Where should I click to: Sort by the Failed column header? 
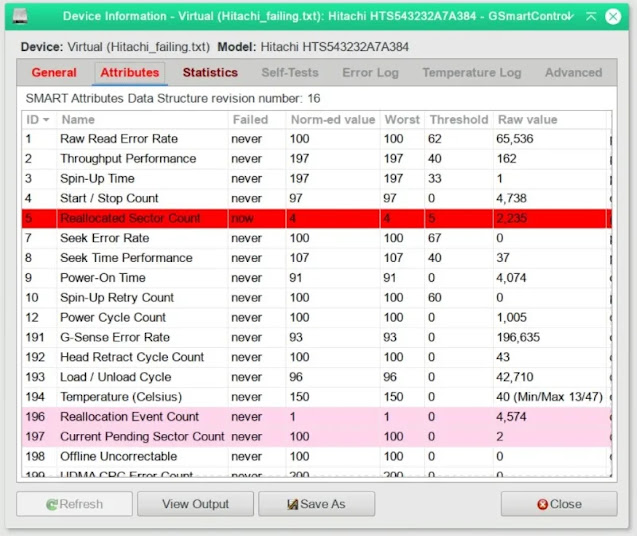(x=257, y=119)
